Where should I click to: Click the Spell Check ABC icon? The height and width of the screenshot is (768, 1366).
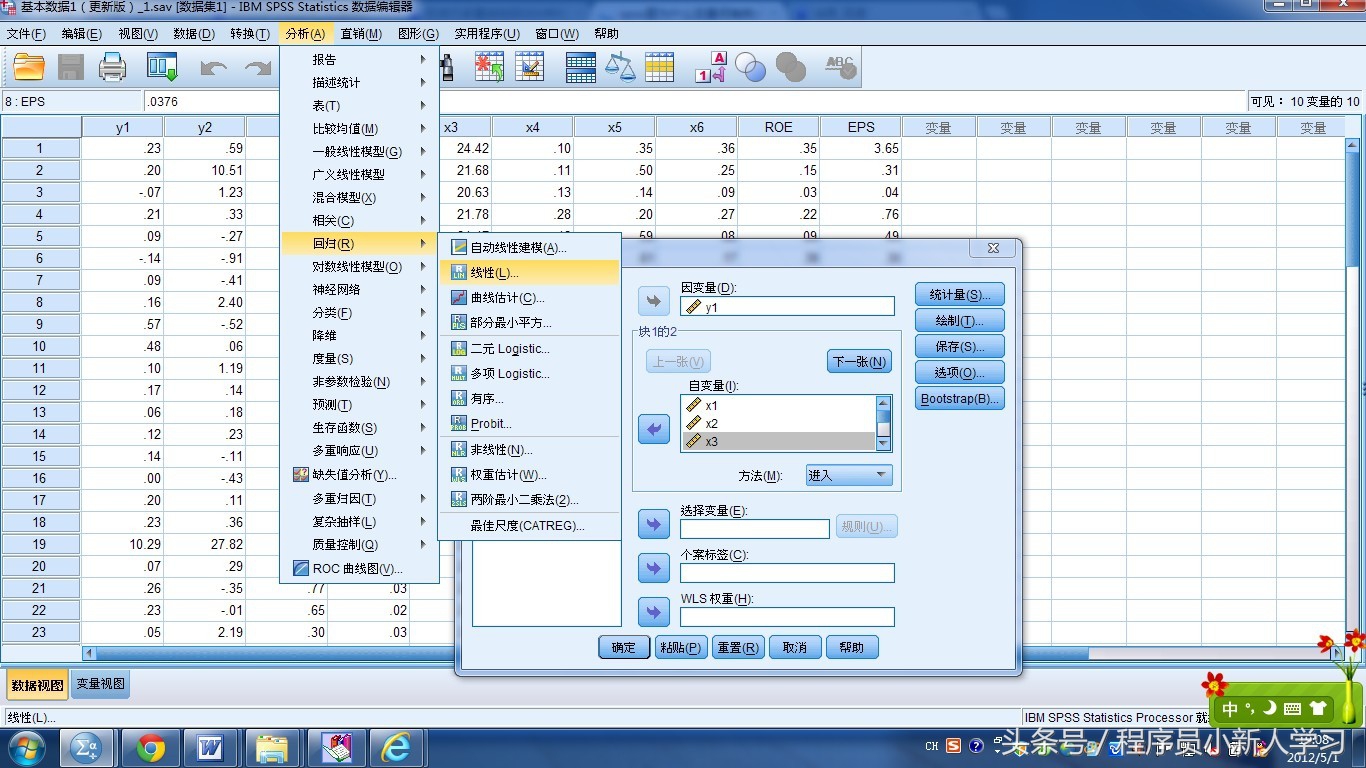(840, 67)
